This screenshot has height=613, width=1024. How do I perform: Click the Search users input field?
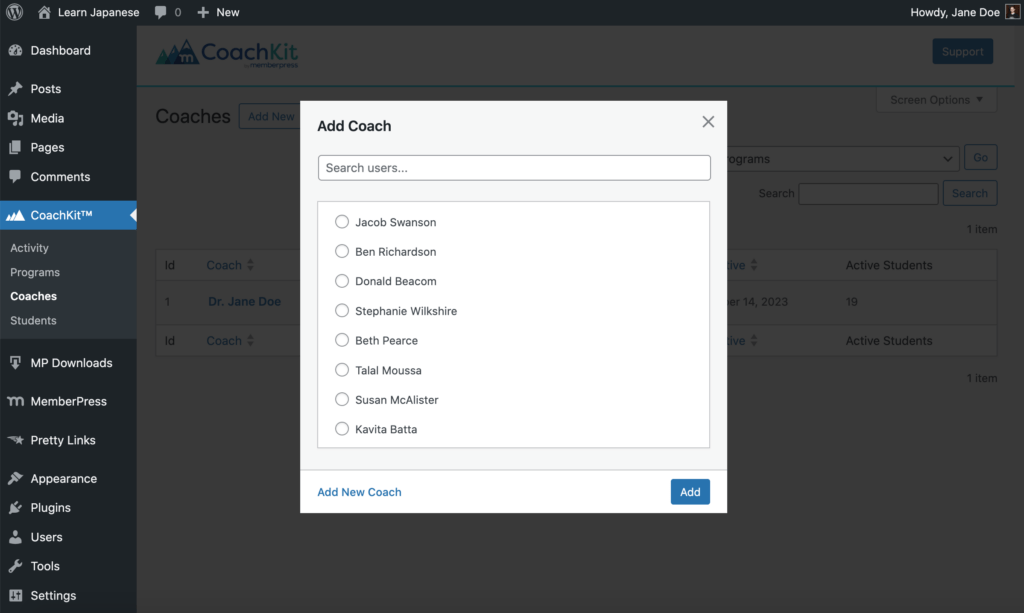[514, 168]
